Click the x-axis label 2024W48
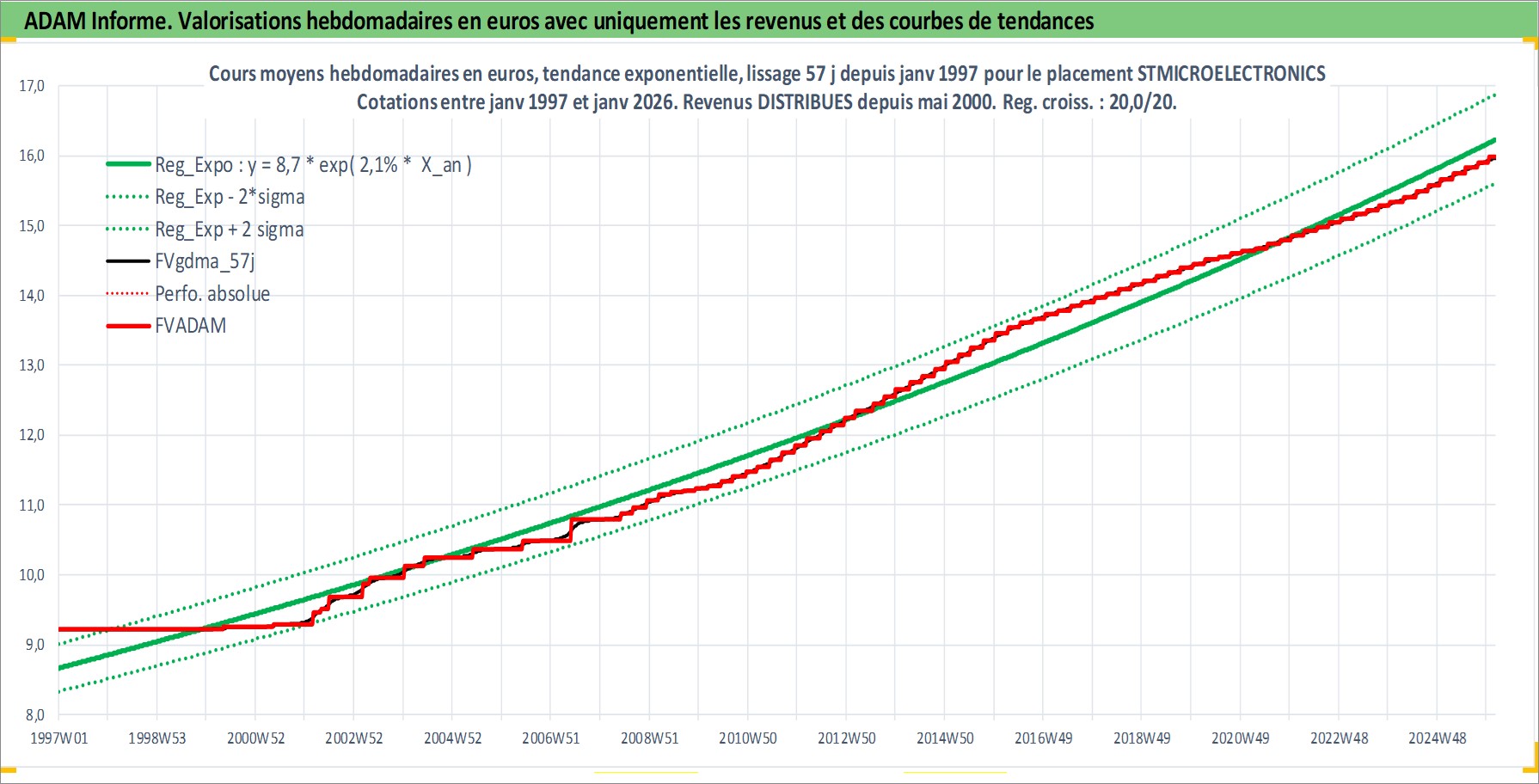Image resolution: width=1539 pixels, height=784 pixels. tap(1438, 738)
